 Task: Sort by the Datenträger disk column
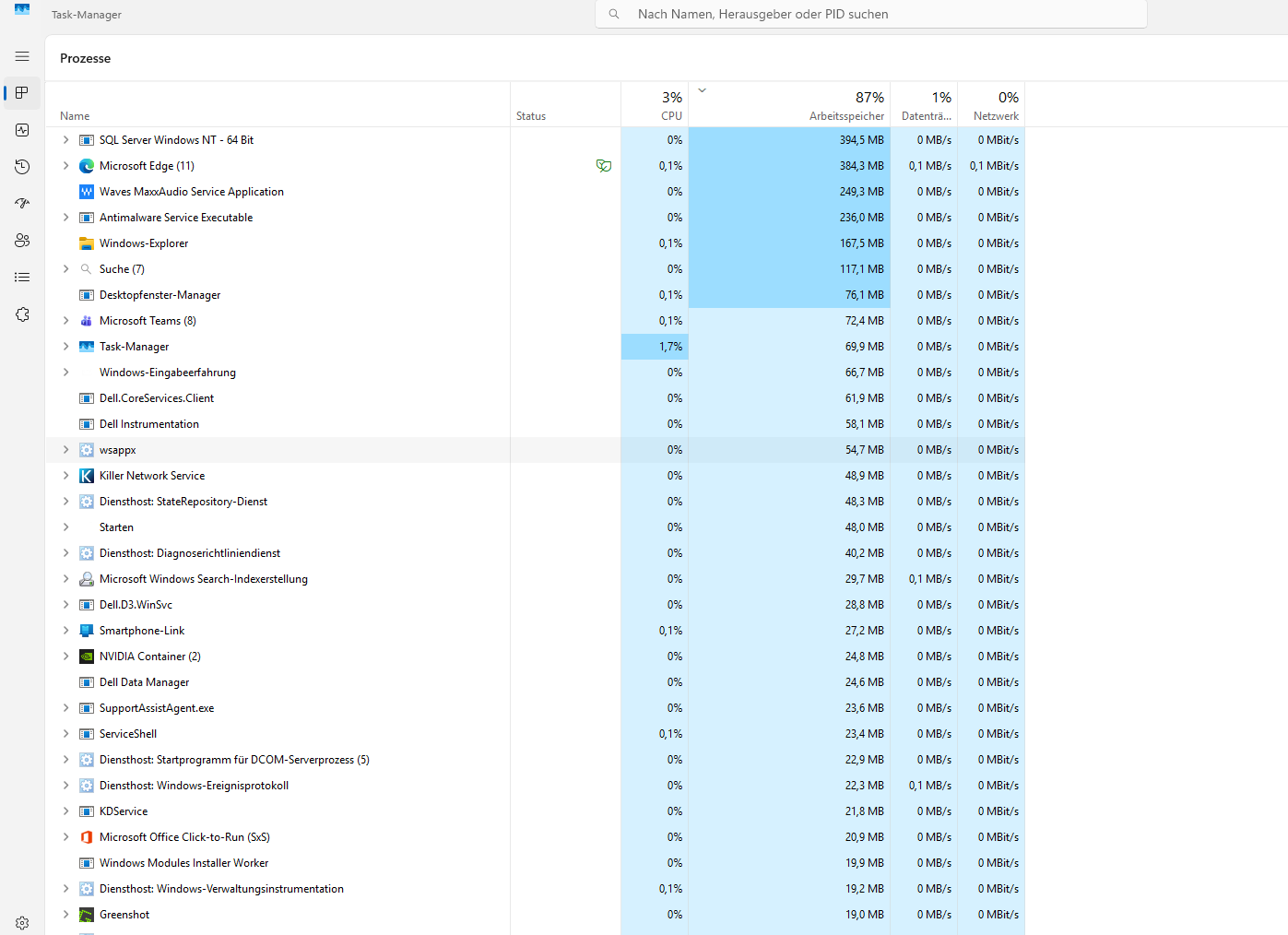(924, 105)
